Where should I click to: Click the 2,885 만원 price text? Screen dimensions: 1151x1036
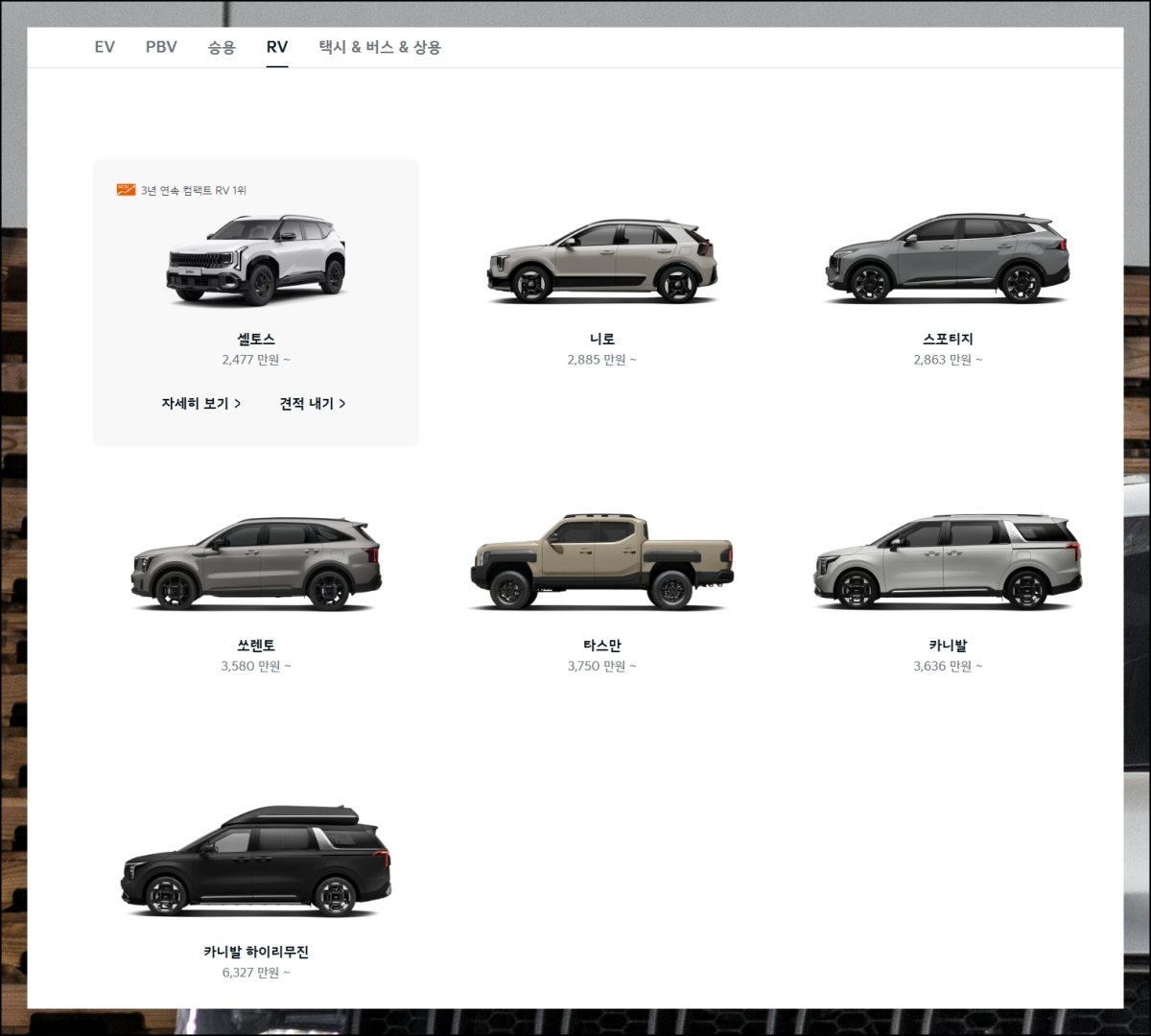click(602, 360)
